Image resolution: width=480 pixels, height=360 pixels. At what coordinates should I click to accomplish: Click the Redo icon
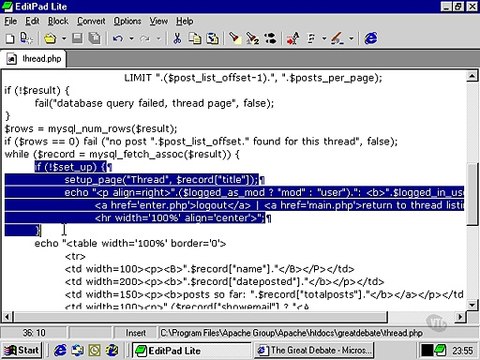[x=145, y=39]
